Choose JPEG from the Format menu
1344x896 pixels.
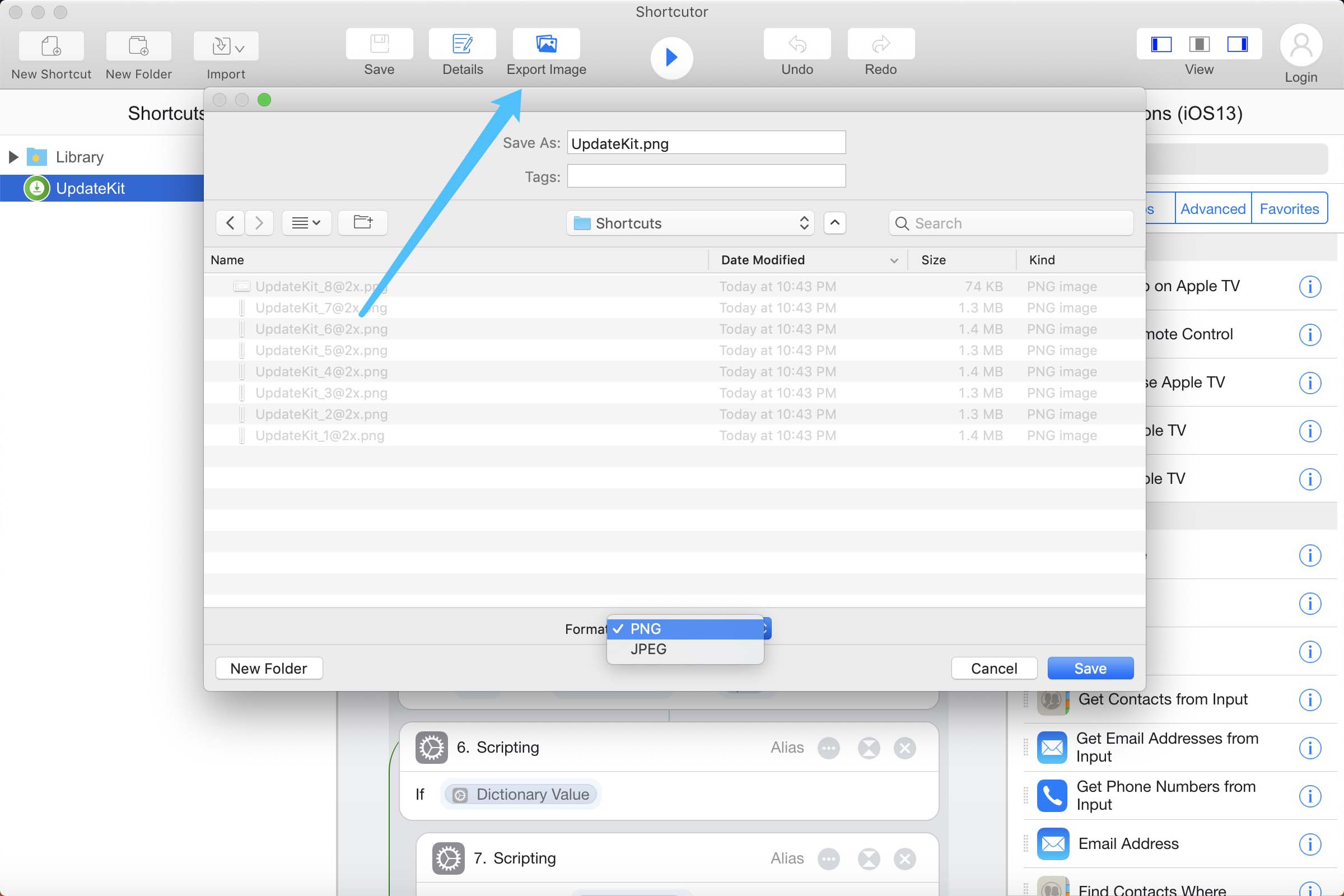point(648,649)
